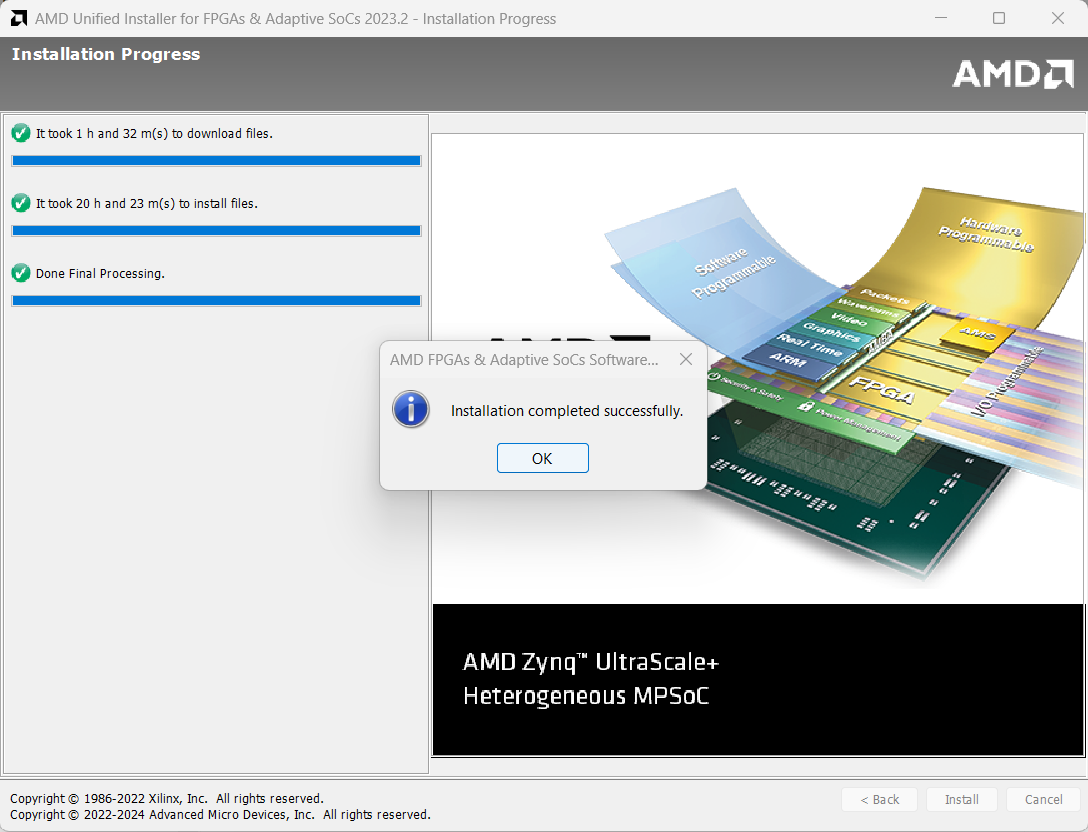This screenshot has height=832, width=1088.
Task: Minimize the AMD Unified Installer window
Action: point(939,19)
